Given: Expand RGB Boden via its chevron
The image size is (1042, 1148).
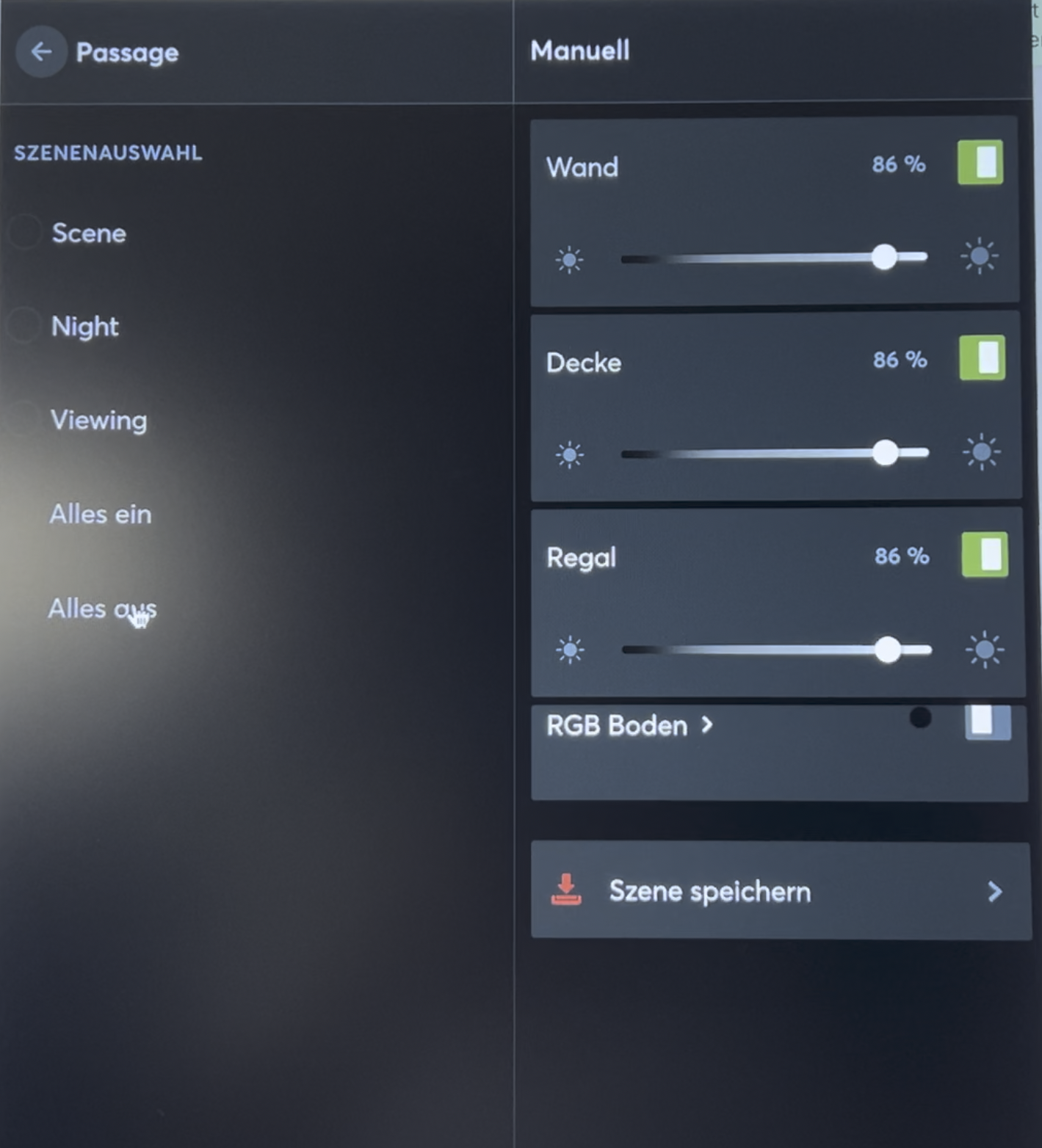Looking at the screenshot, I should (706, 725).
